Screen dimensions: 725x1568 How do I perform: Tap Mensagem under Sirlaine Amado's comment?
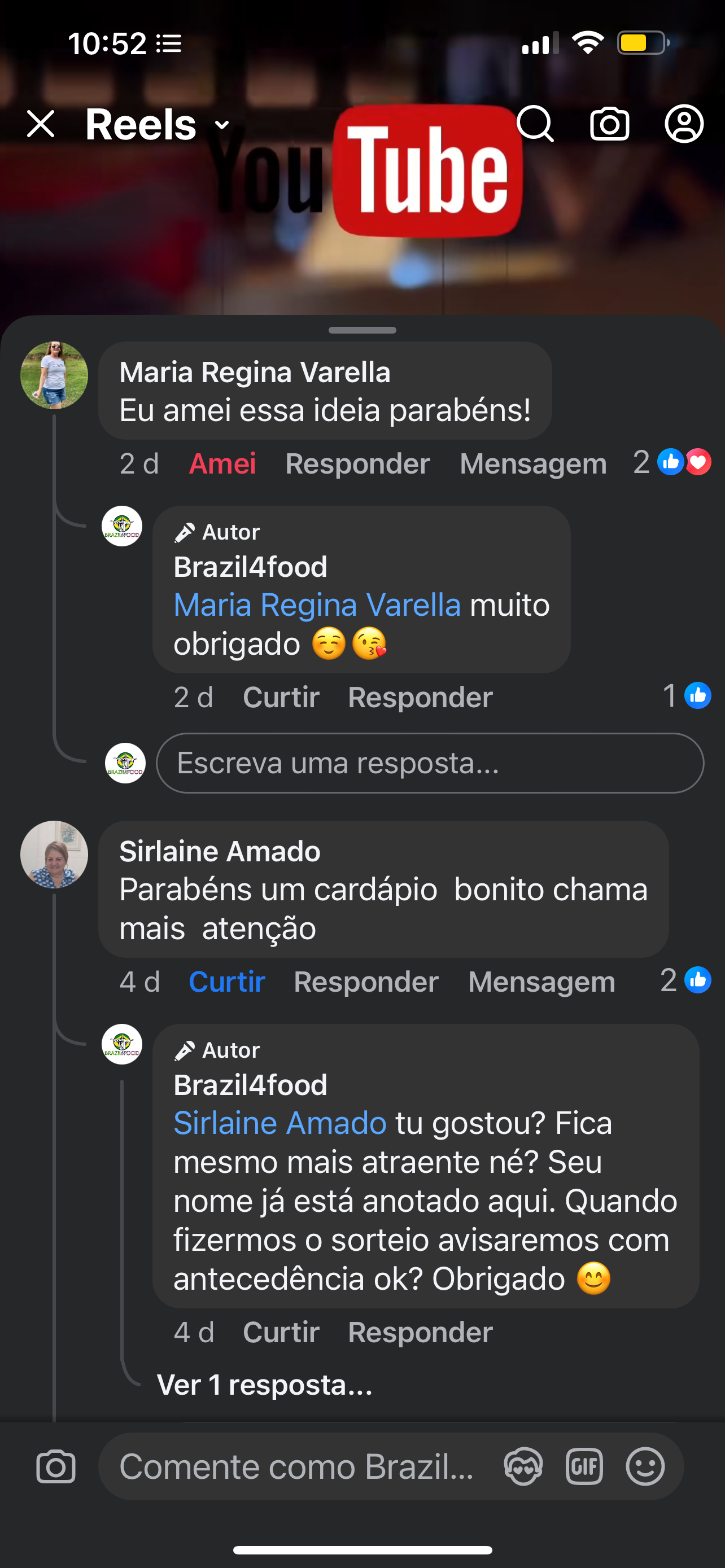(541, 982)
